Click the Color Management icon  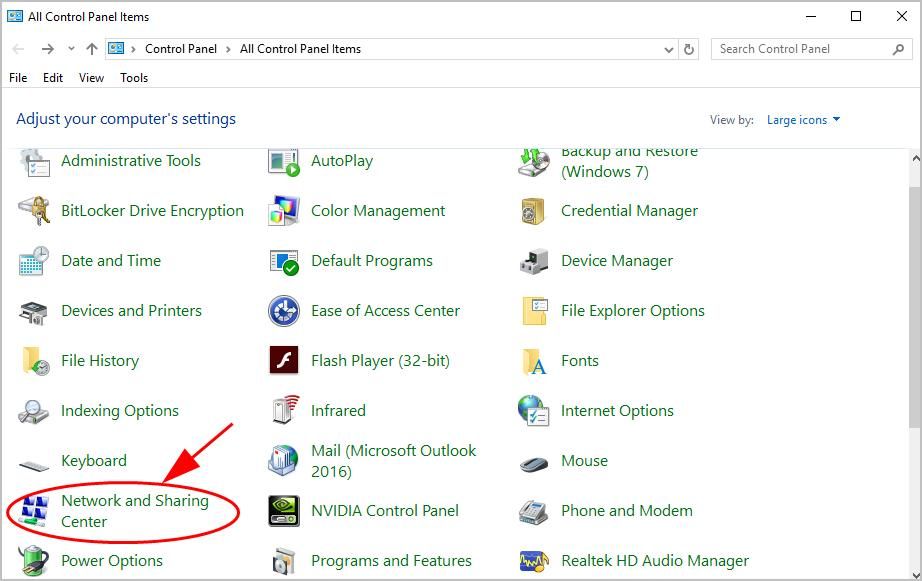pyautogui.click(x=284, y=211)
